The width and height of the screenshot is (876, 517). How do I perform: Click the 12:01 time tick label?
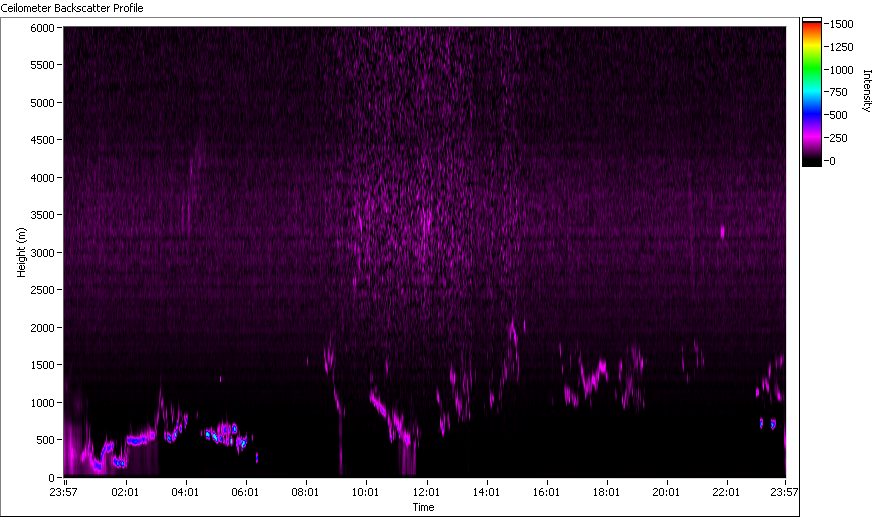(426, 492)
